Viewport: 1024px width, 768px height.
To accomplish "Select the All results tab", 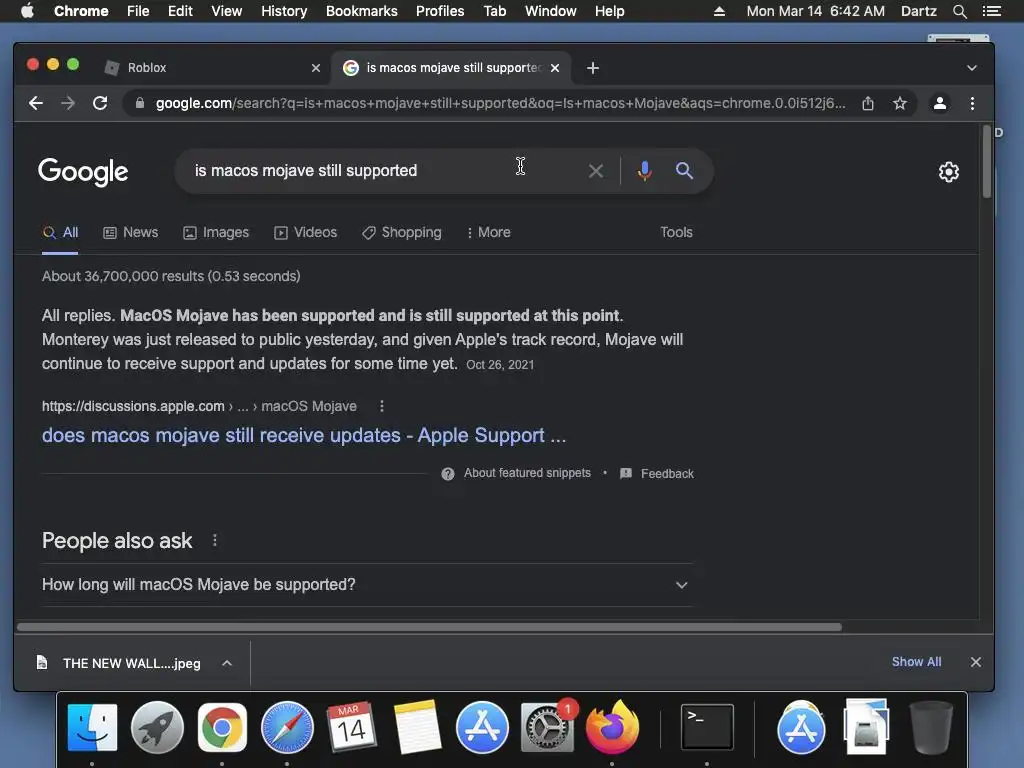I will (60, 232).
